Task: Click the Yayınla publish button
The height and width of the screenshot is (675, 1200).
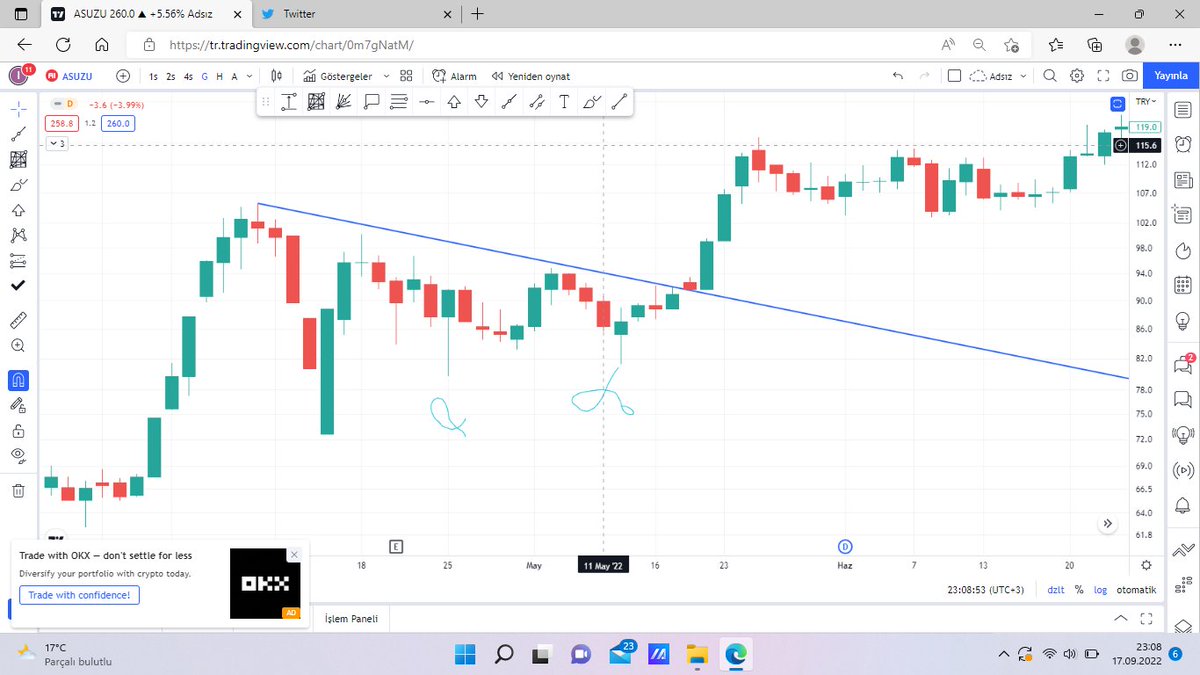Action: [1170, 76]
